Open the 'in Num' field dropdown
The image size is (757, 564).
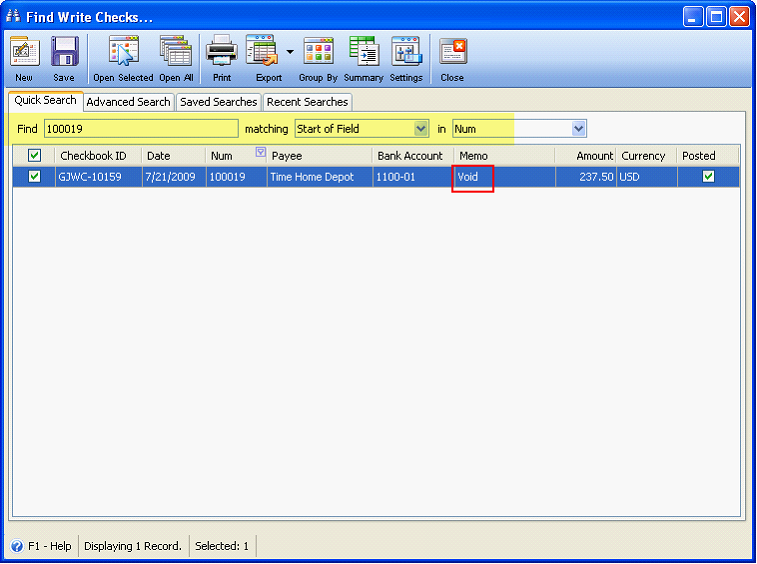tap(578, 129)
